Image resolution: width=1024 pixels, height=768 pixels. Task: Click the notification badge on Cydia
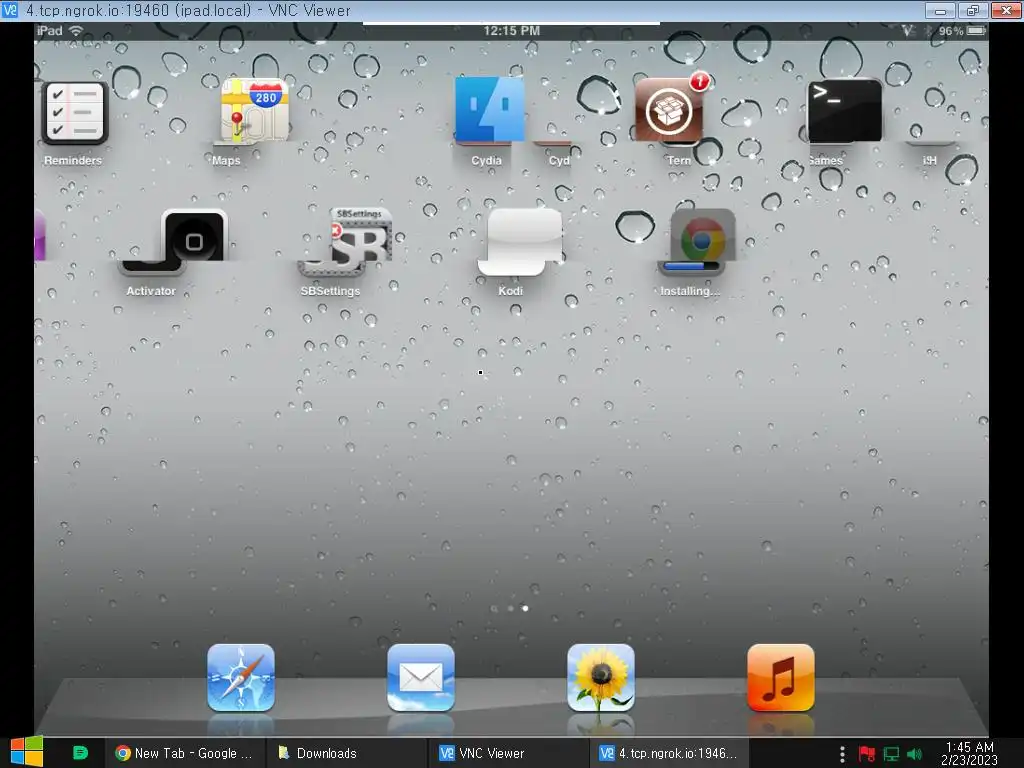[x=699, y=81]
